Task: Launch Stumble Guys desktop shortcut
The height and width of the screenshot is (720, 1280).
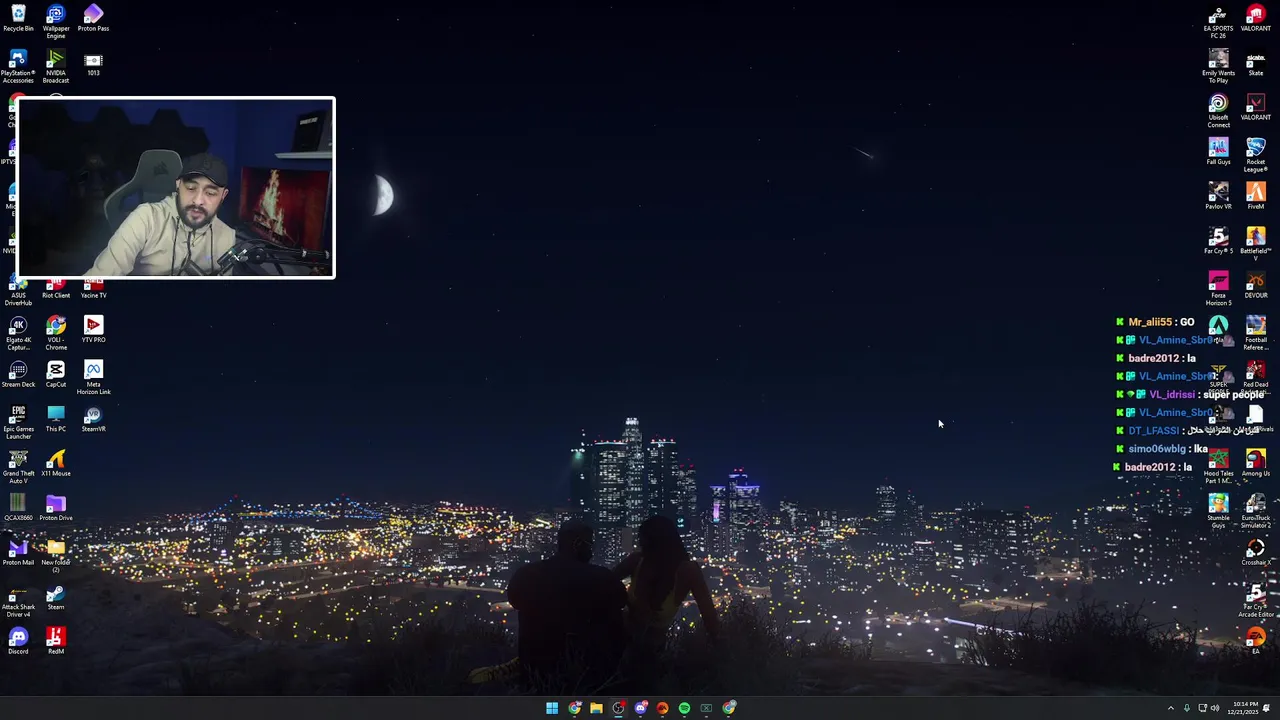Action: [x=1218, y=511]
